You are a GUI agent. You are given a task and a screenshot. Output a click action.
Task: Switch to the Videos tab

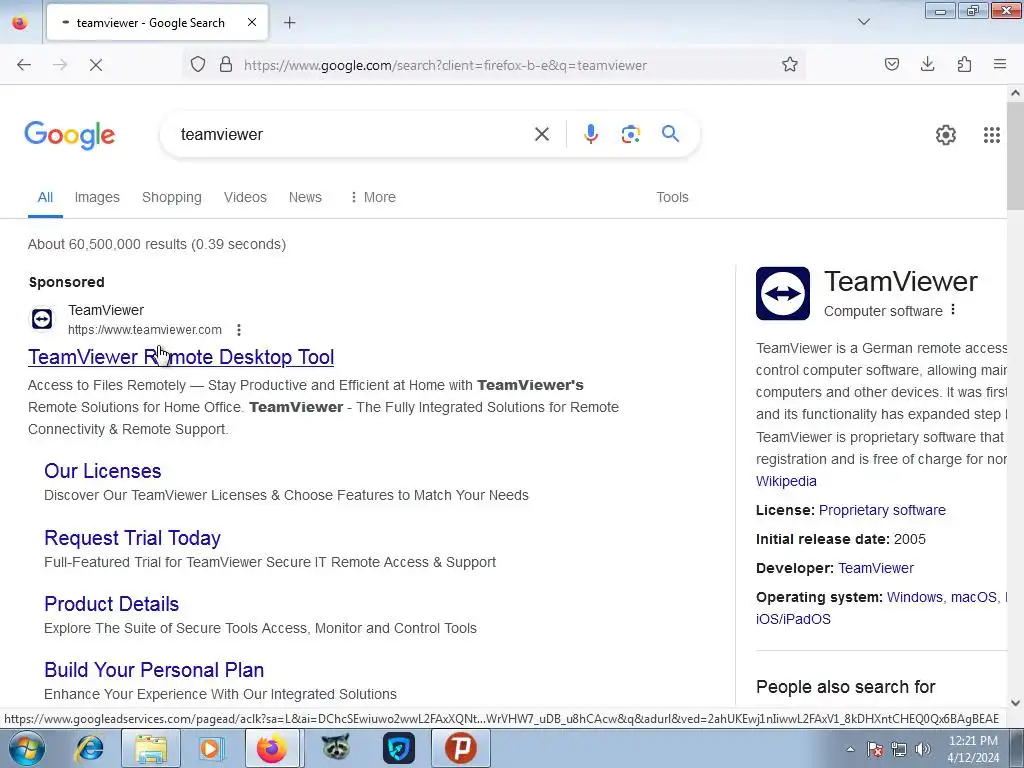245,197
